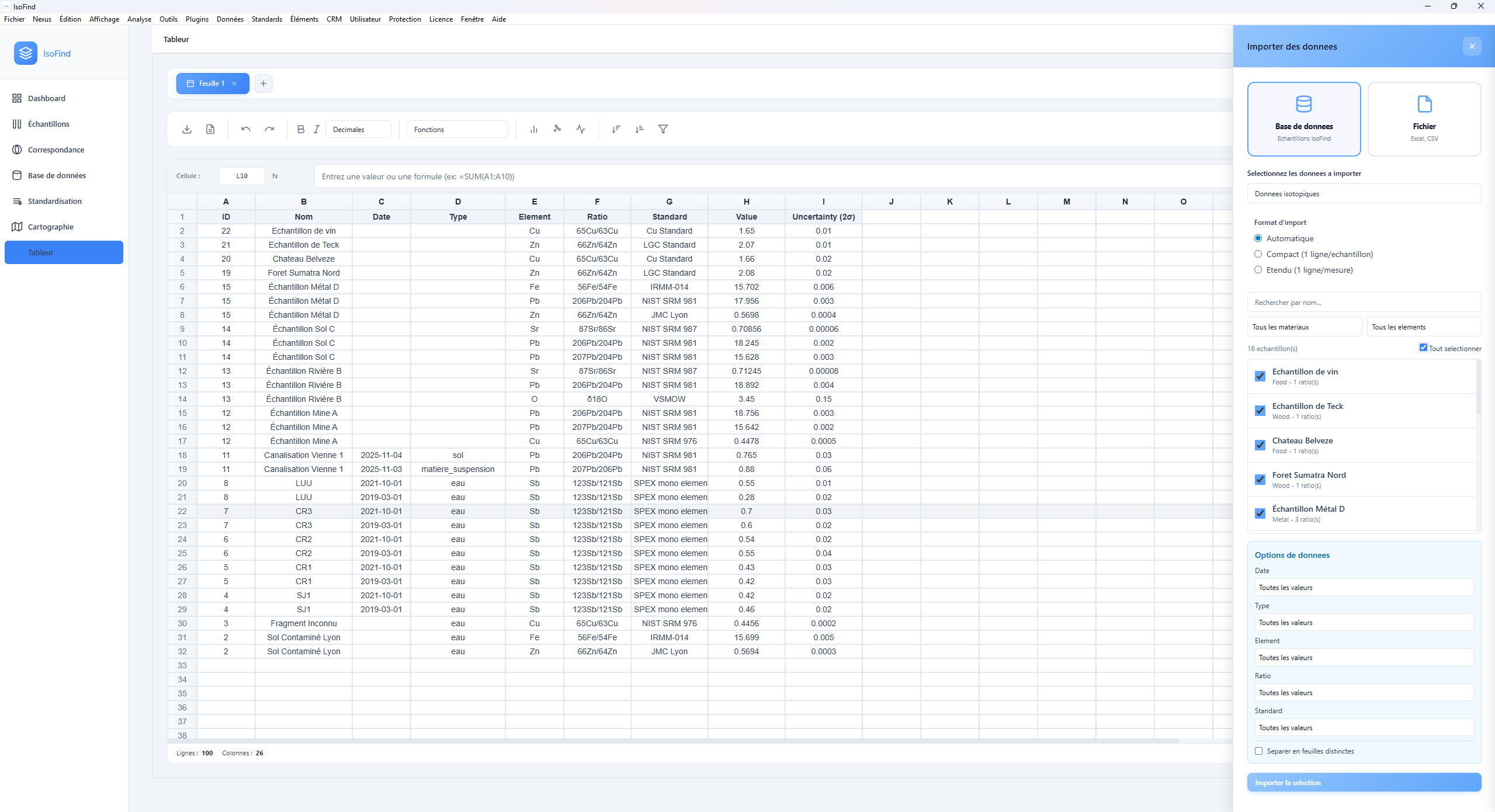Open the Analyse menu
This screenshot has width=1495, height=812.
[x=138, y=19]
